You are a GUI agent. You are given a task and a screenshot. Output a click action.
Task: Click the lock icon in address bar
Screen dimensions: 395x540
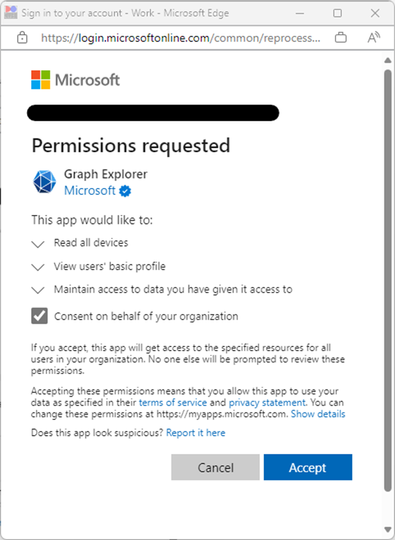tap(22, 38)
